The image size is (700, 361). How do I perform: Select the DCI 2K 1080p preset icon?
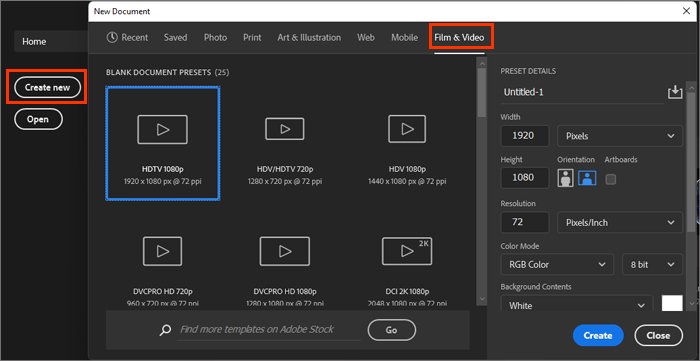407,251
